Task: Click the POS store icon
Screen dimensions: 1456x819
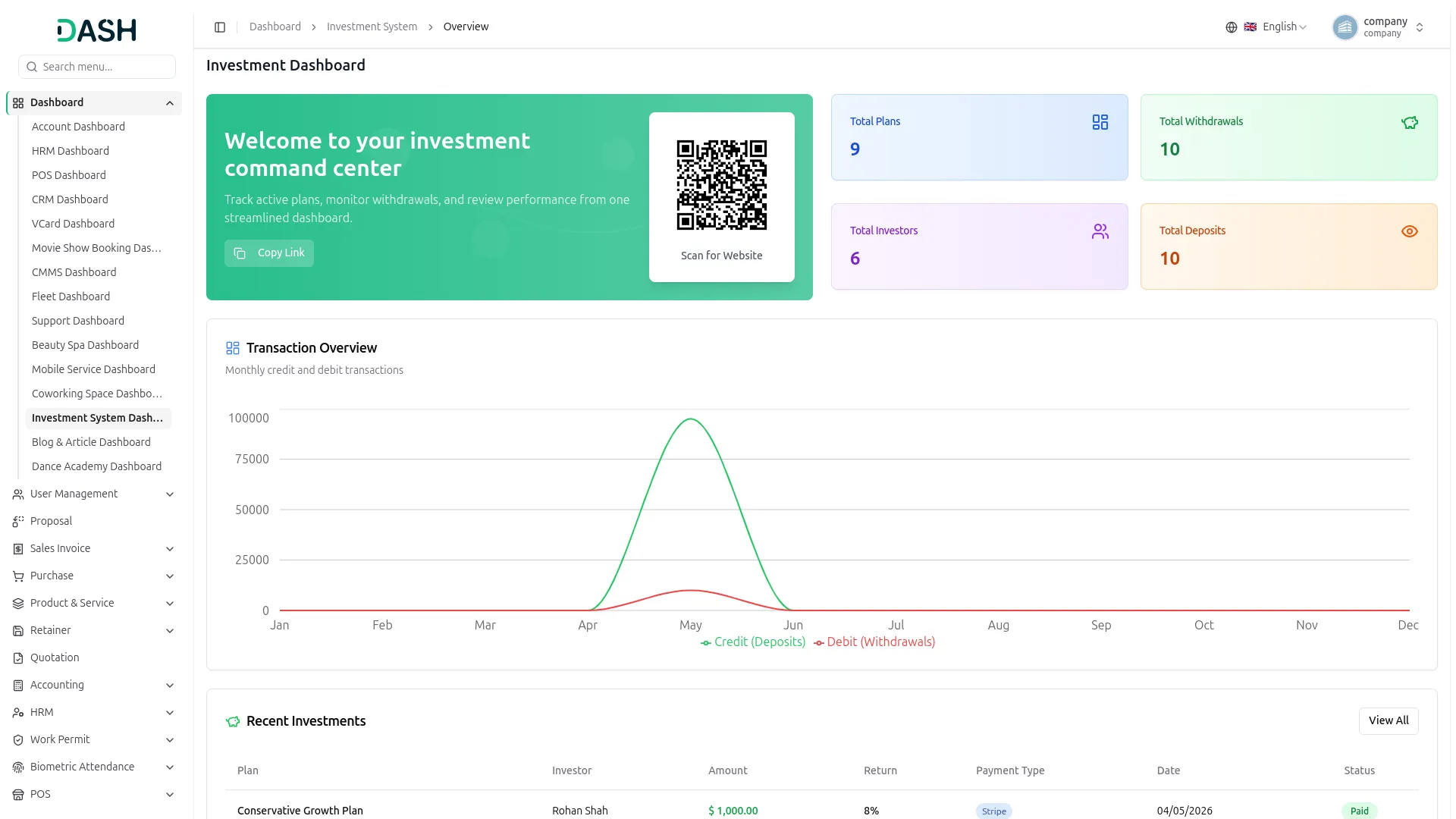Action: pos(18,795)
